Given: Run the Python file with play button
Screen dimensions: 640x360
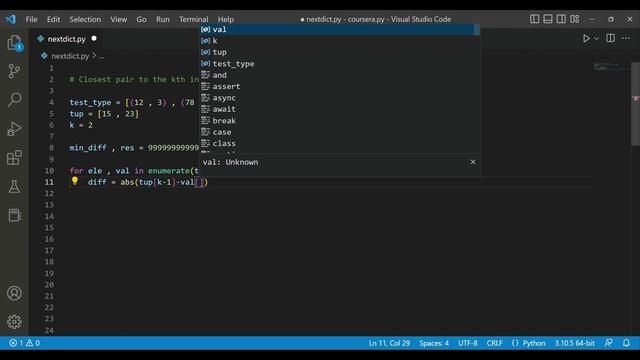Looking at the screenshot, I should (x=586, y=38).
